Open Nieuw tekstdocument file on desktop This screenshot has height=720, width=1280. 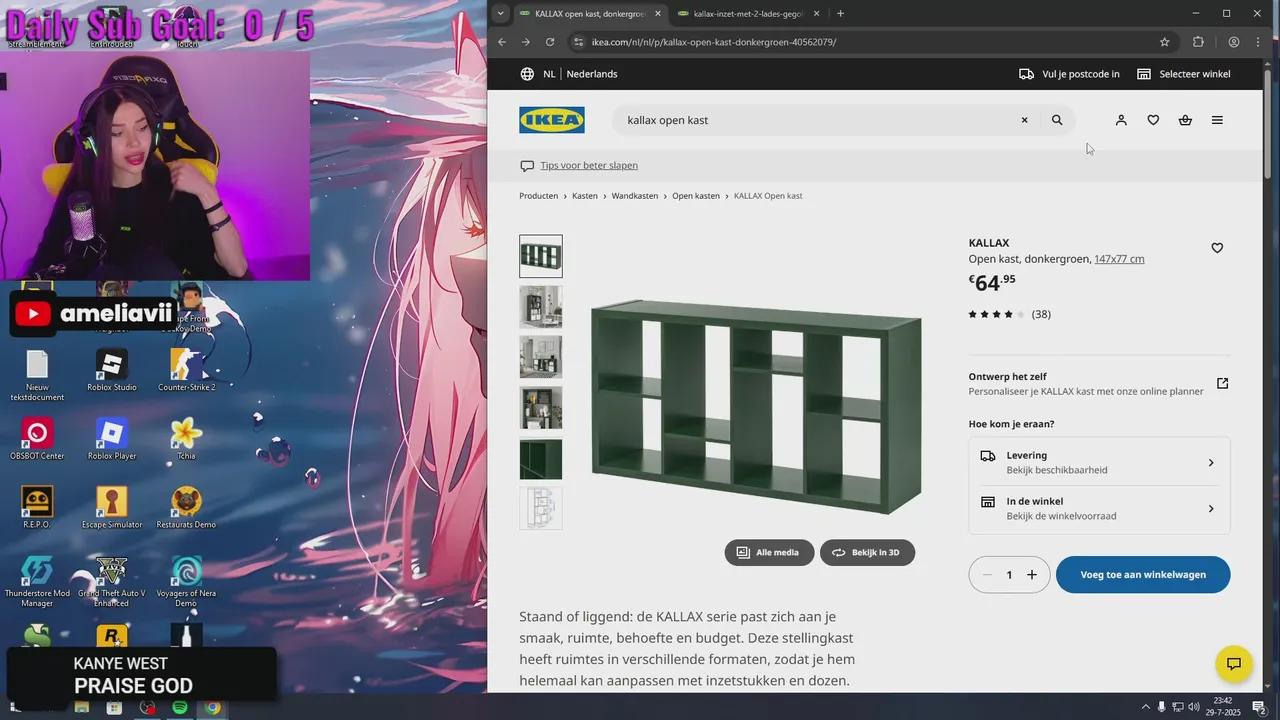pyautogui.click(x=37, y=375)
